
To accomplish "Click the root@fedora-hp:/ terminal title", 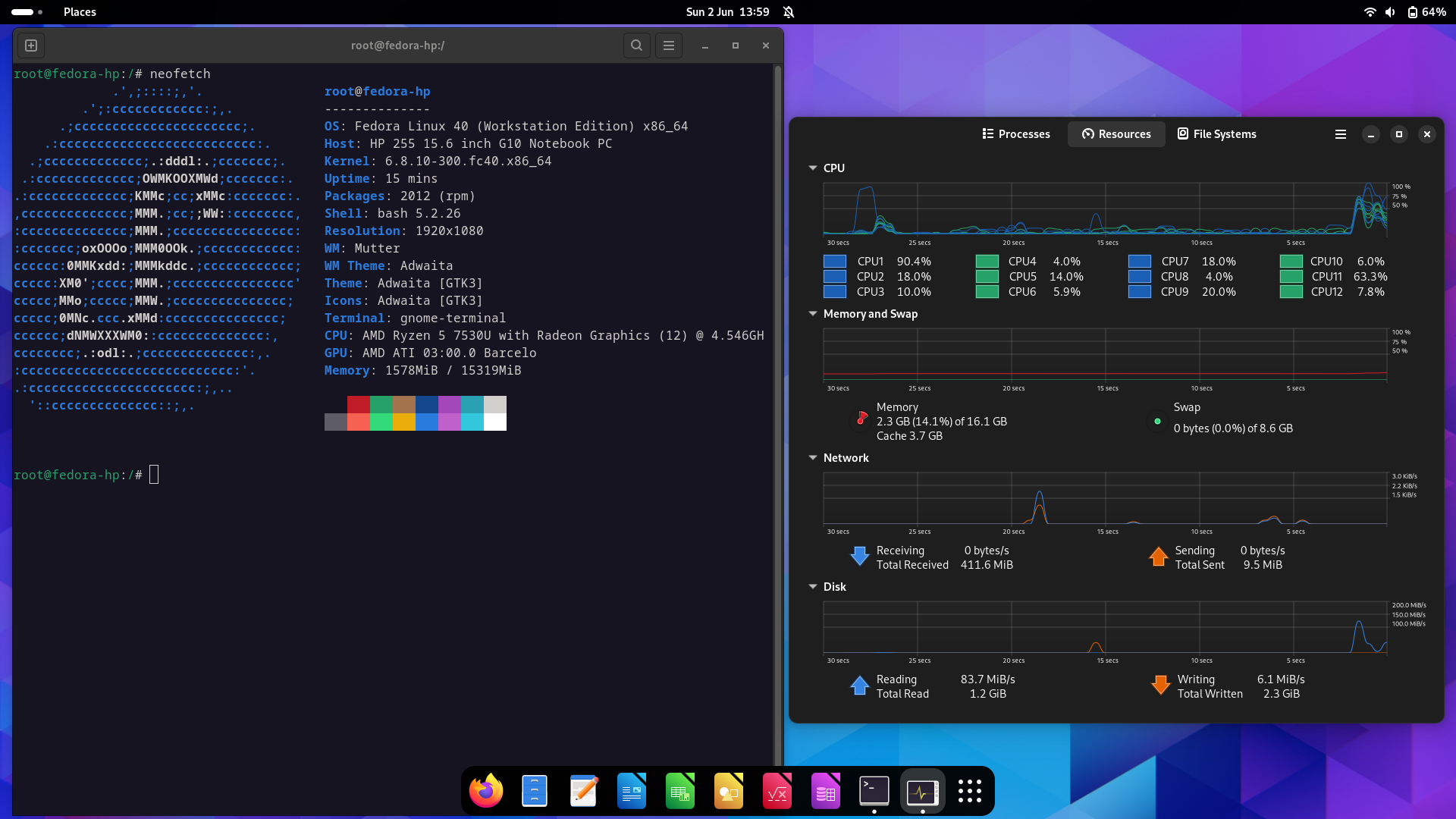I will [397, 45].
